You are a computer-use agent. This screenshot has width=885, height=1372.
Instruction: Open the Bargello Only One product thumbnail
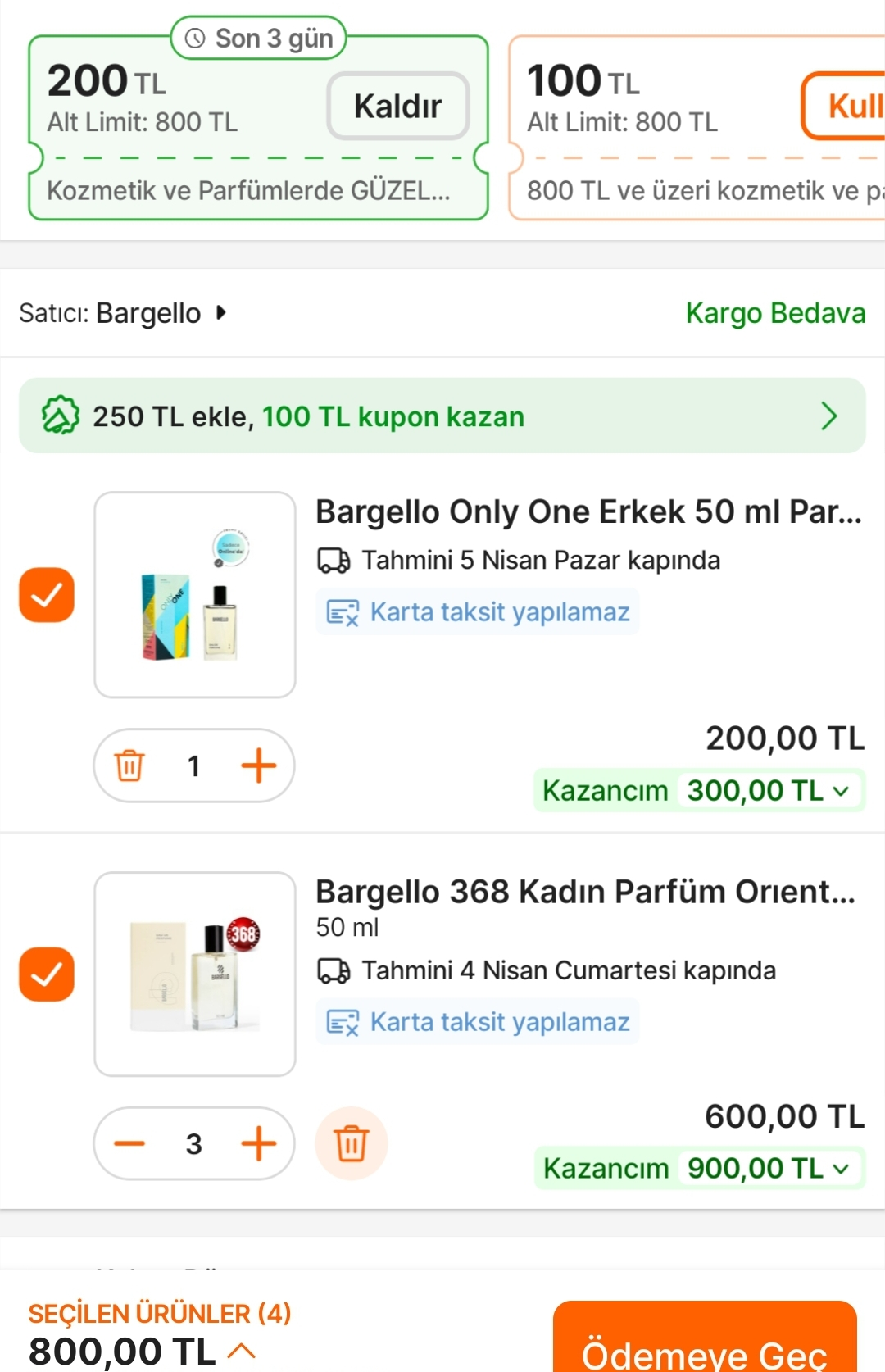coord(195,595)
